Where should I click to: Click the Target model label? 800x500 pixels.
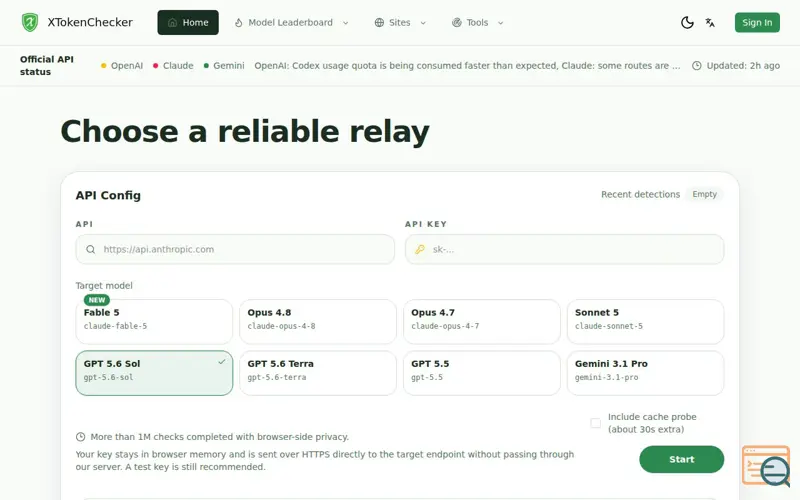(104, 286)
